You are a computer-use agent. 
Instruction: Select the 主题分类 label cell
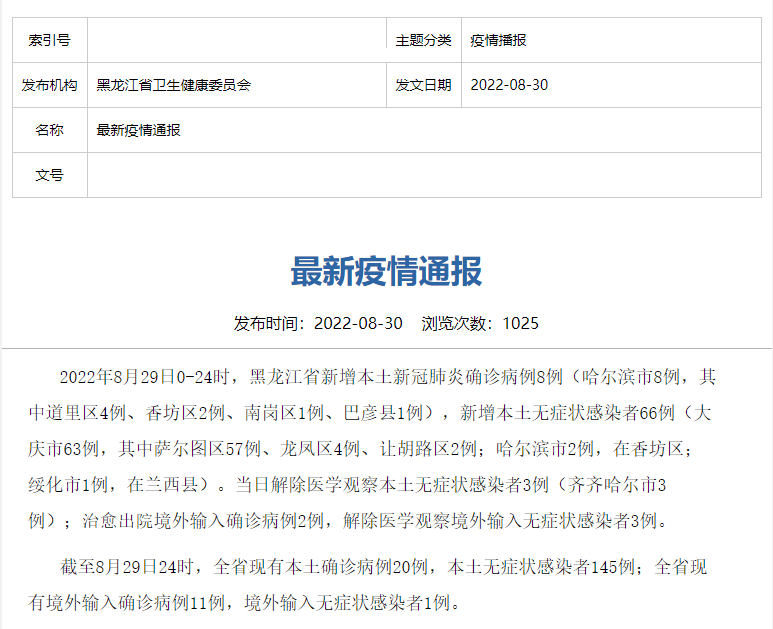tap(423, 41)
